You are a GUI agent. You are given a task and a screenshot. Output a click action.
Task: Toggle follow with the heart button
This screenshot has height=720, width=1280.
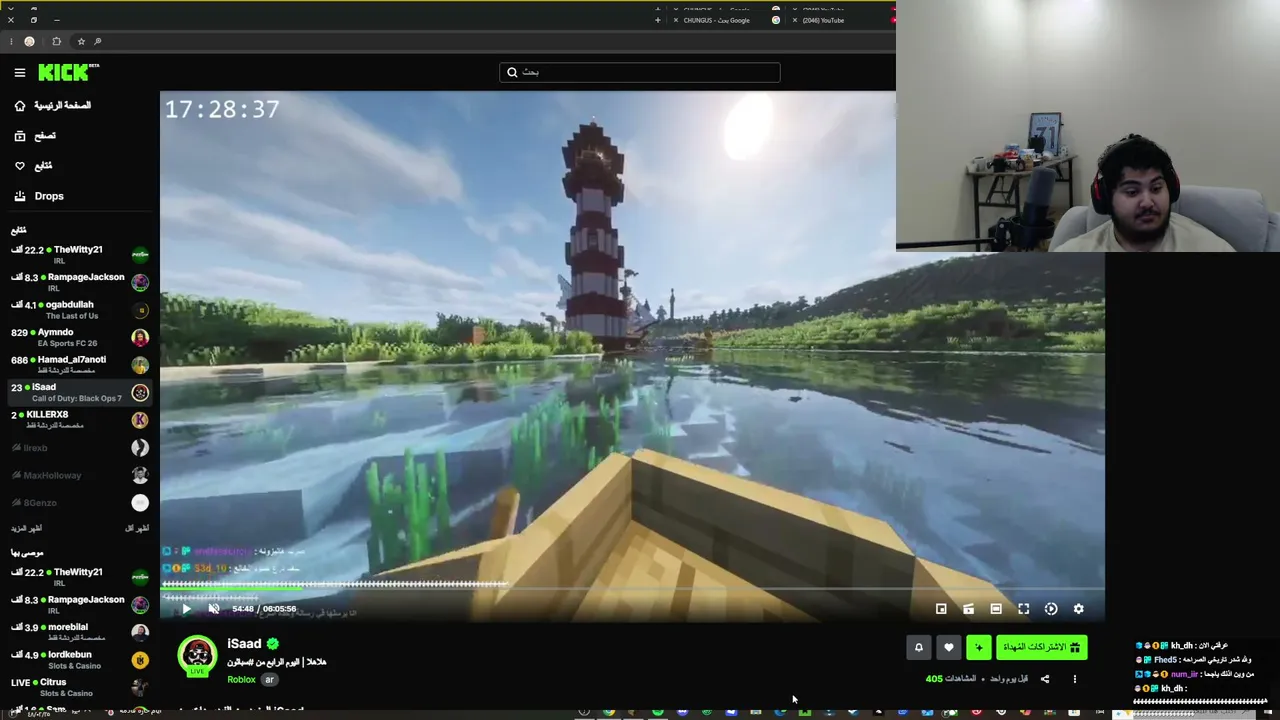click(949, 648)
